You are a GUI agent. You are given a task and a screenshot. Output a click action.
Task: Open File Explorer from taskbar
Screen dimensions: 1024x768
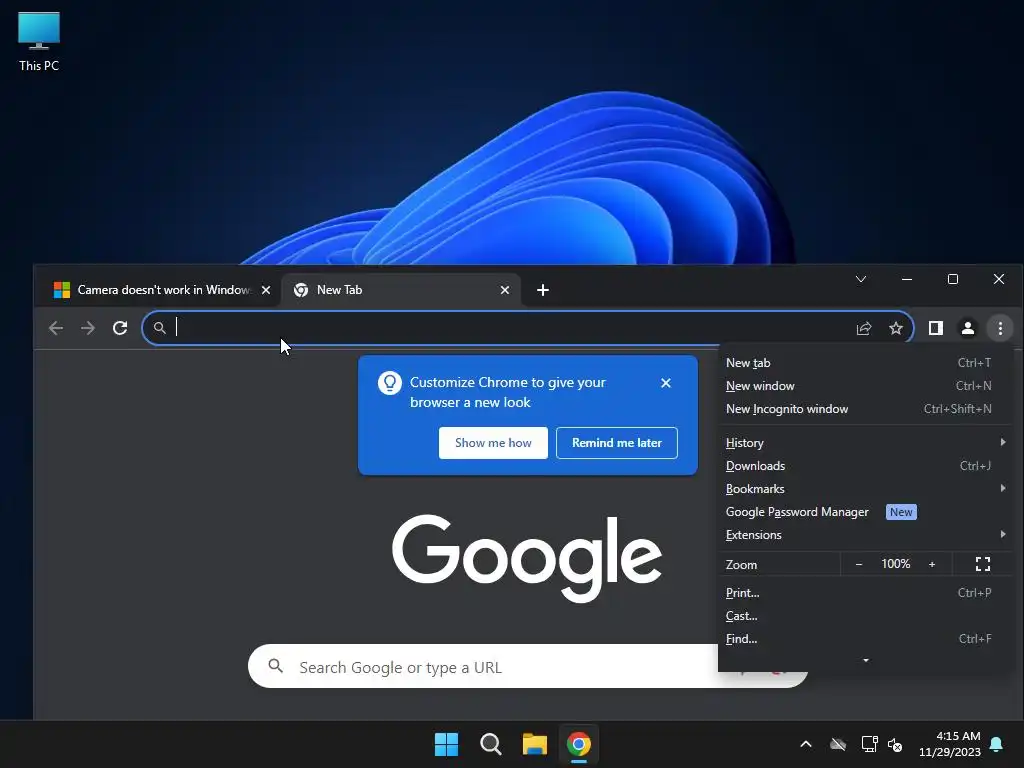click(x=534, y=744)
